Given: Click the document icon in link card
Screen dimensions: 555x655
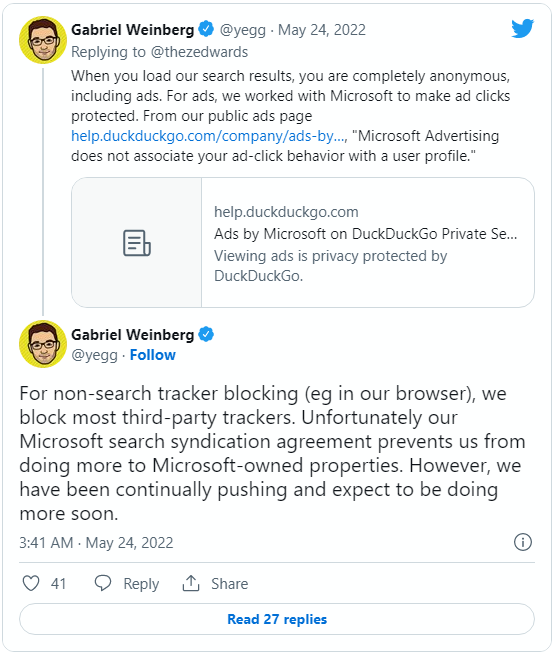Looking at the screenshot, I should (x=137, y=243).
